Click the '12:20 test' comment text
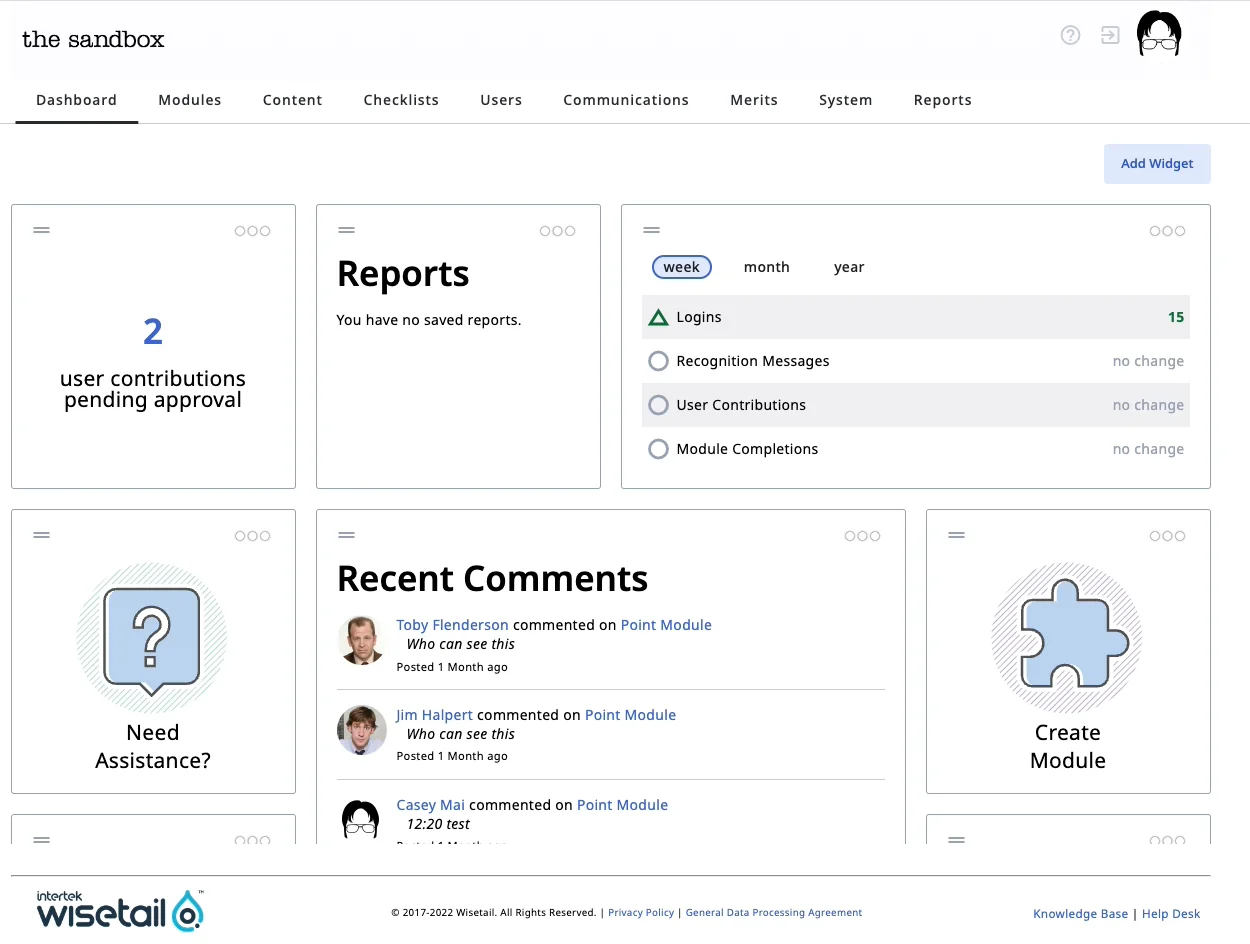The height and width of the screenshot is (944, 1250). pos(438,824)
